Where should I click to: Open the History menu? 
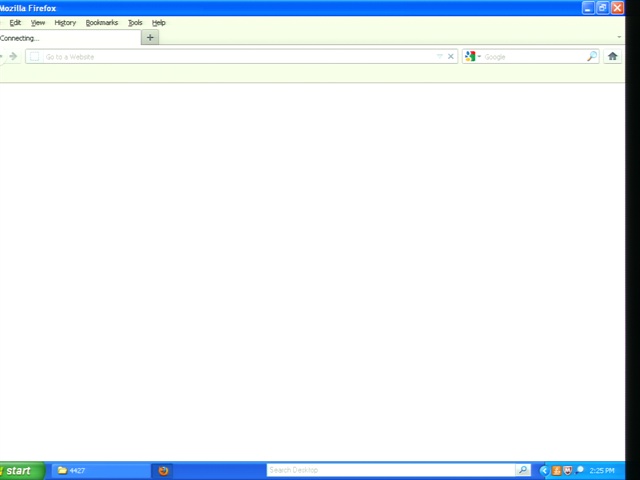pyautogui.click(x=65, y=23)
